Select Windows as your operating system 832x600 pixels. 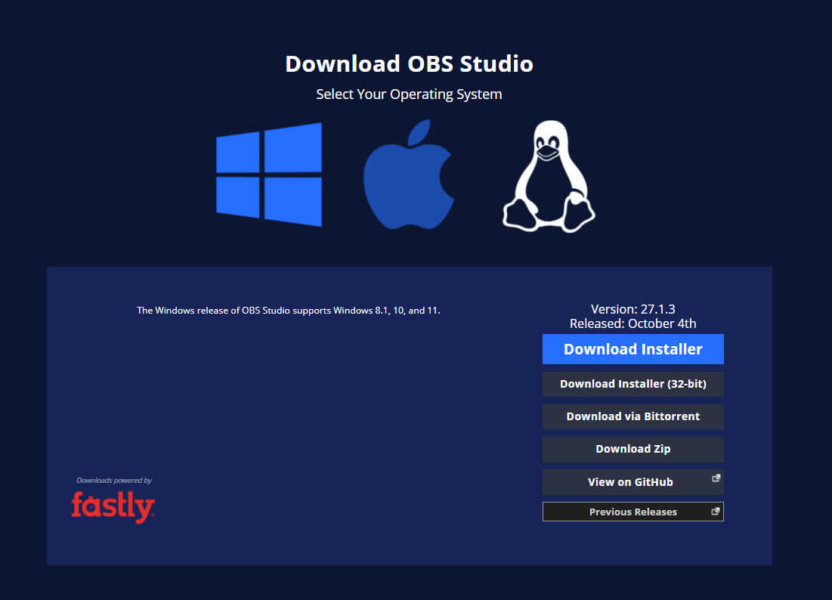pyautogui.click(x=270, y=177)
